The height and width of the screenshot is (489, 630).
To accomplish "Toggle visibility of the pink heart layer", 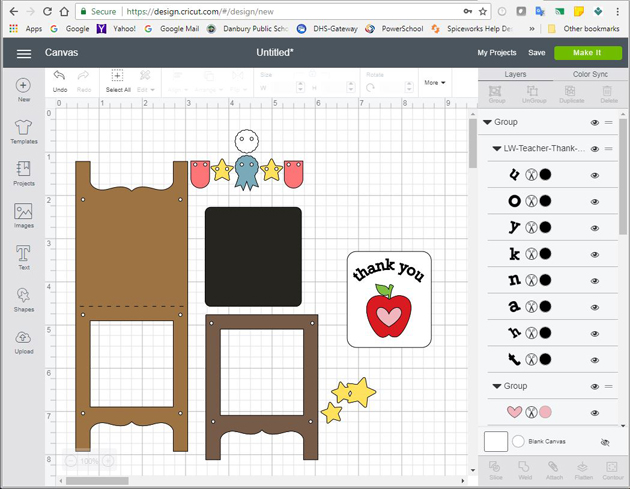I will coord(595,412).
